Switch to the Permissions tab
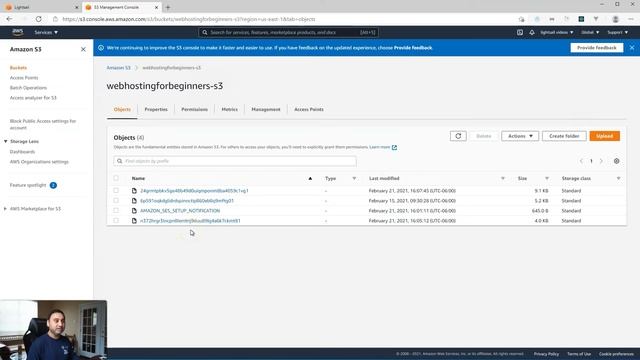 194,109
